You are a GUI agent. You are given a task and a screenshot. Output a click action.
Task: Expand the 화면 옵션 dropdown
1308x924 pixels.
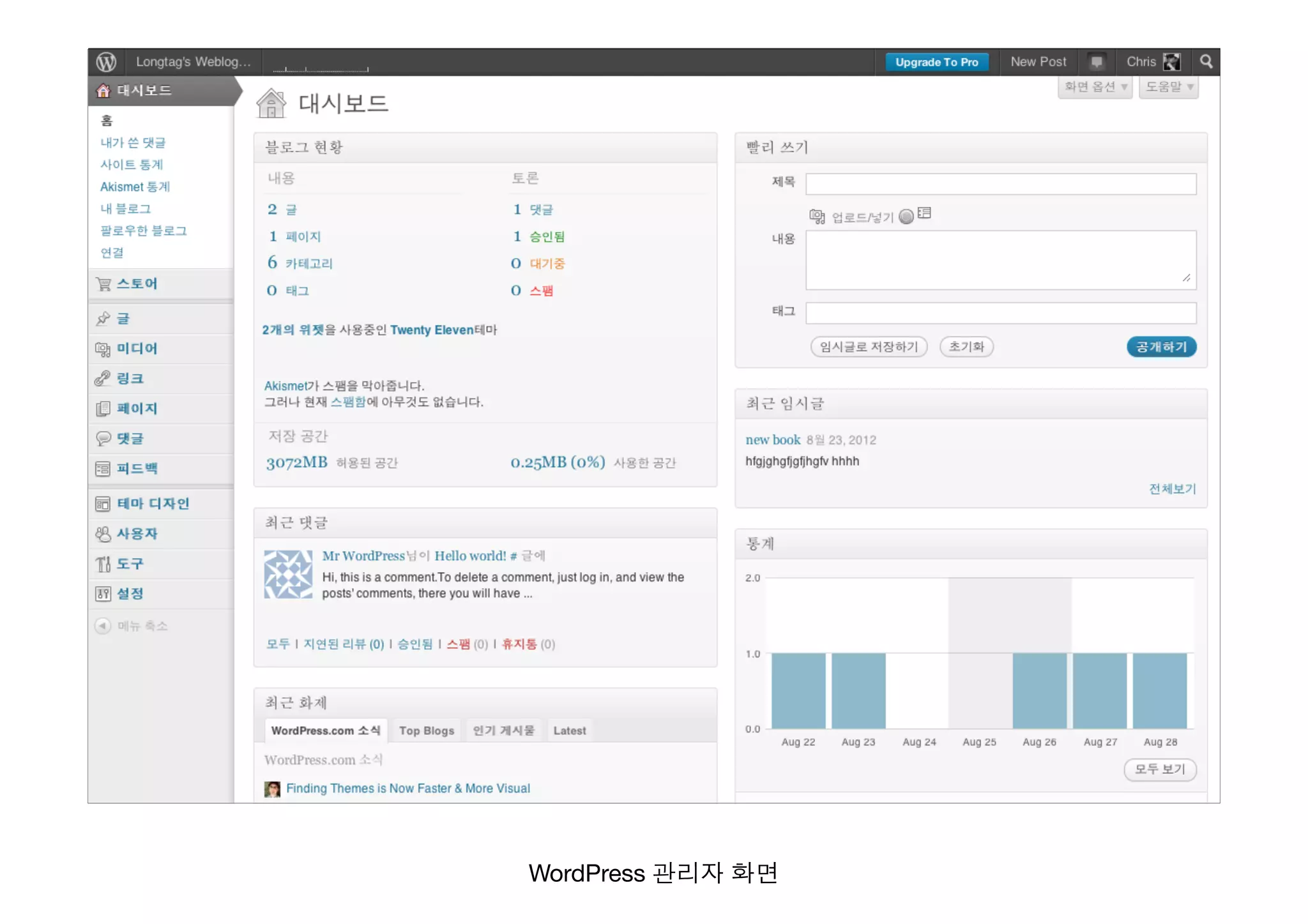1095,87
